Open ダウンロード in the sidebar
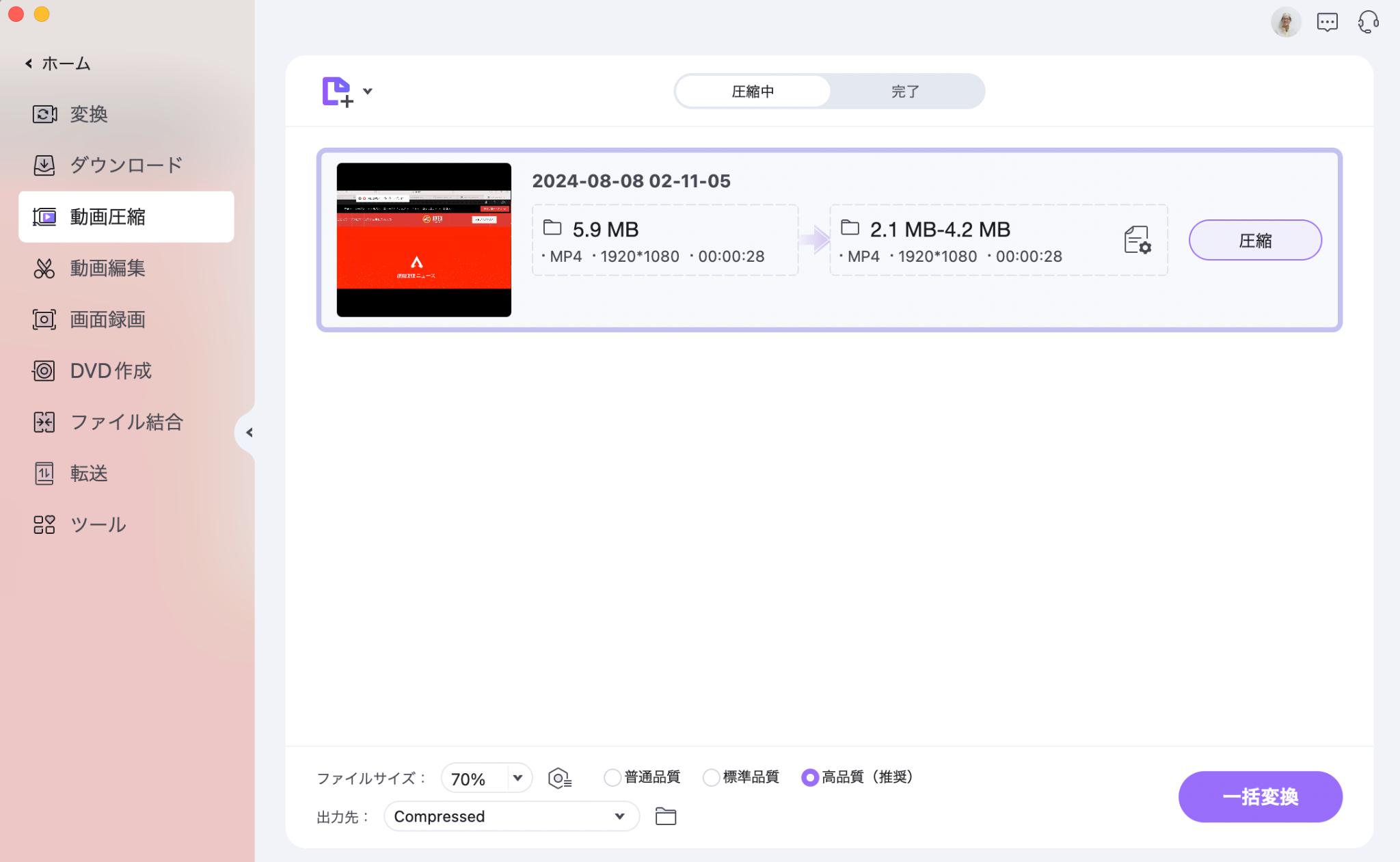 (126, 165)
